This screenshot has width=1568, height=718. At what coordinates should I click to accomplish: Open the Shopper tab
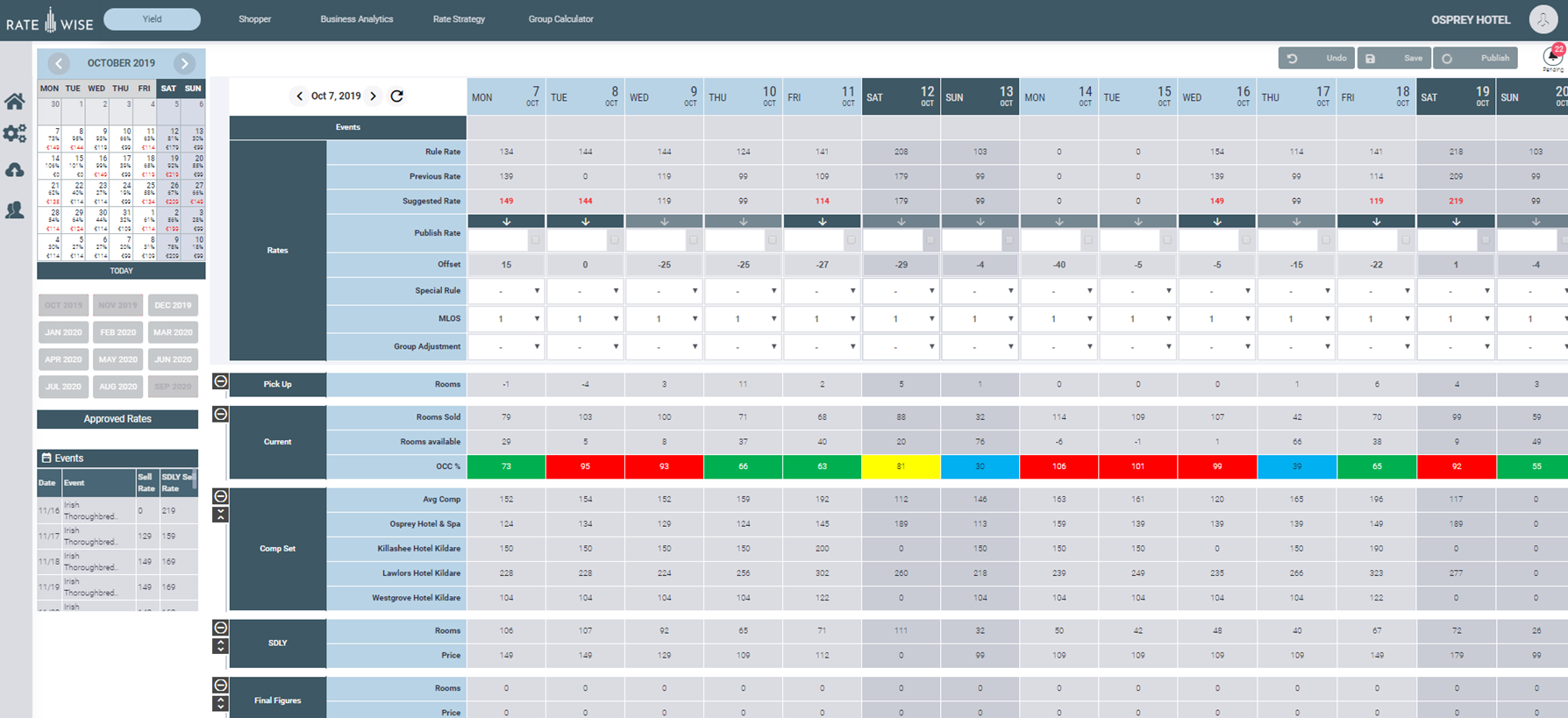pos(254,19)
